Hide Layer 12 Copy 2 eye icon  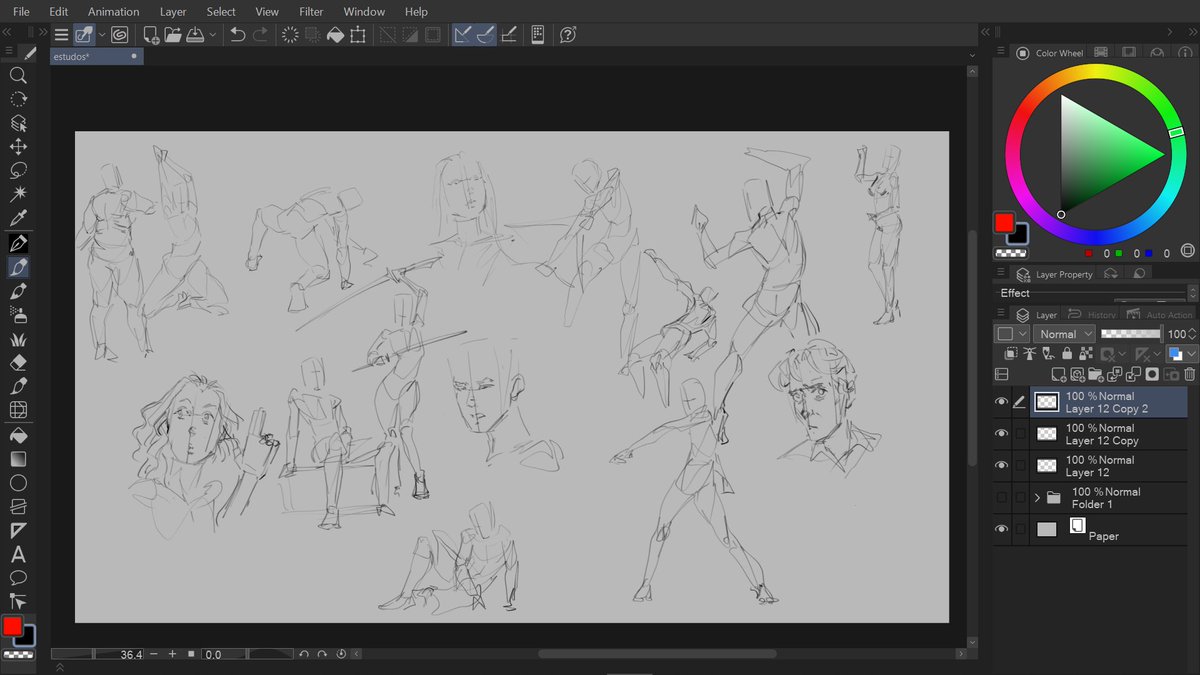point(1001,402)
